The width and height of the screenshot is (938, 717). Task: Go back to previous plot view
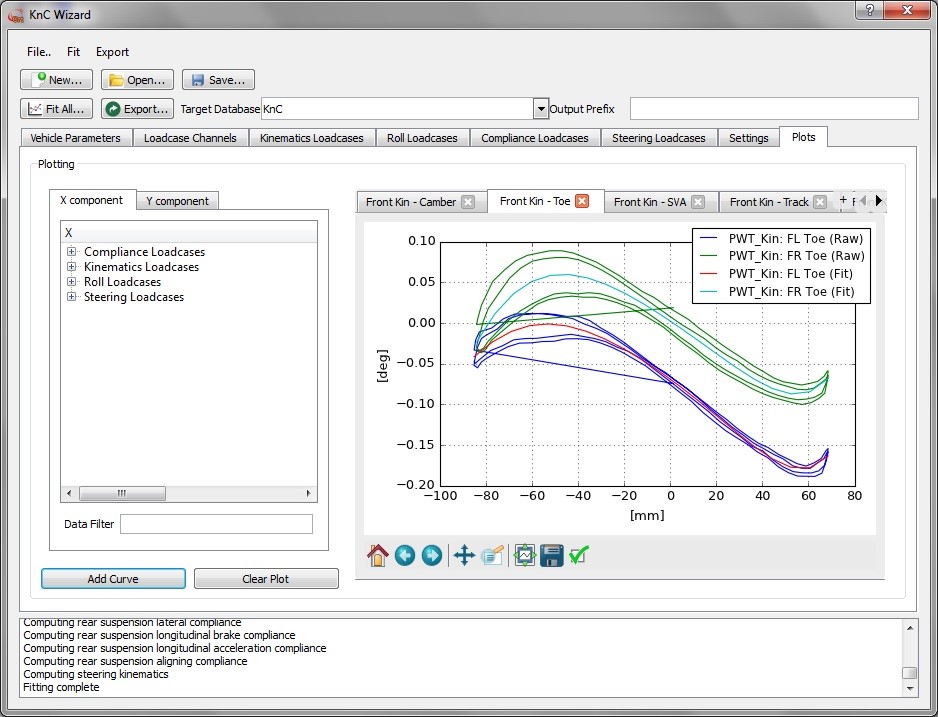point(405,555)
